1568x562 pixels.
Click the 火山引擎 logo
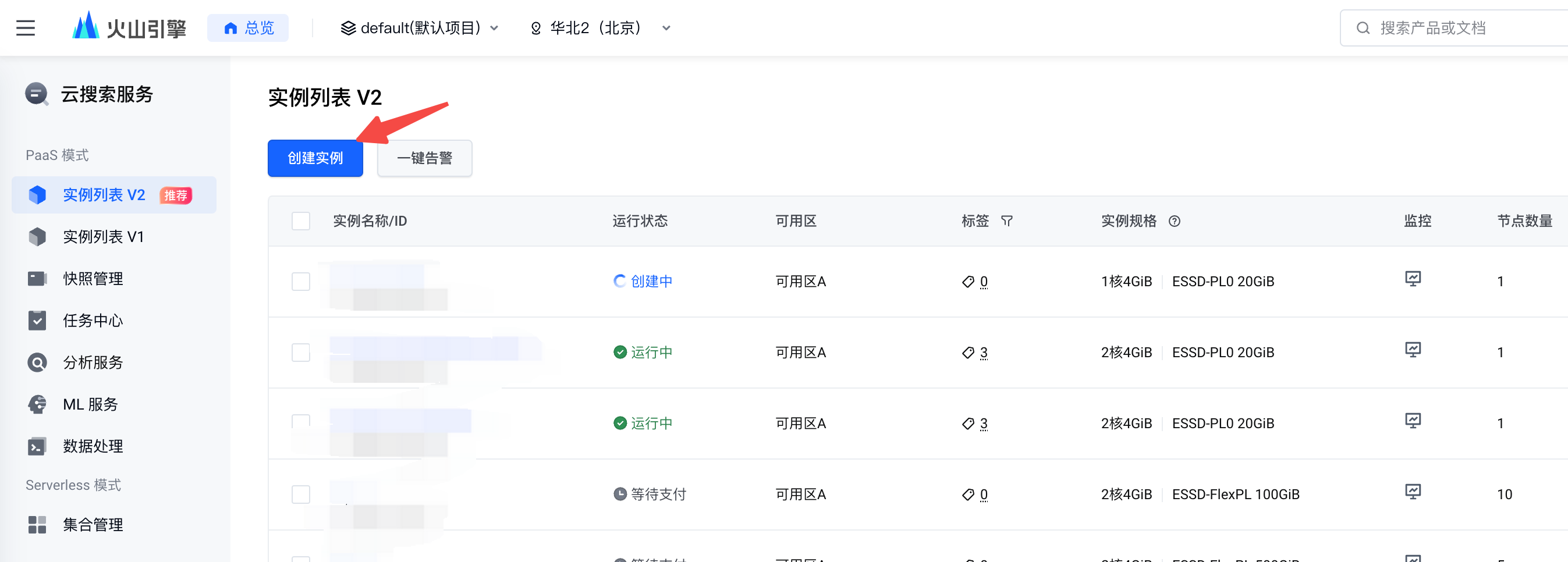click(x=129, y=27)
